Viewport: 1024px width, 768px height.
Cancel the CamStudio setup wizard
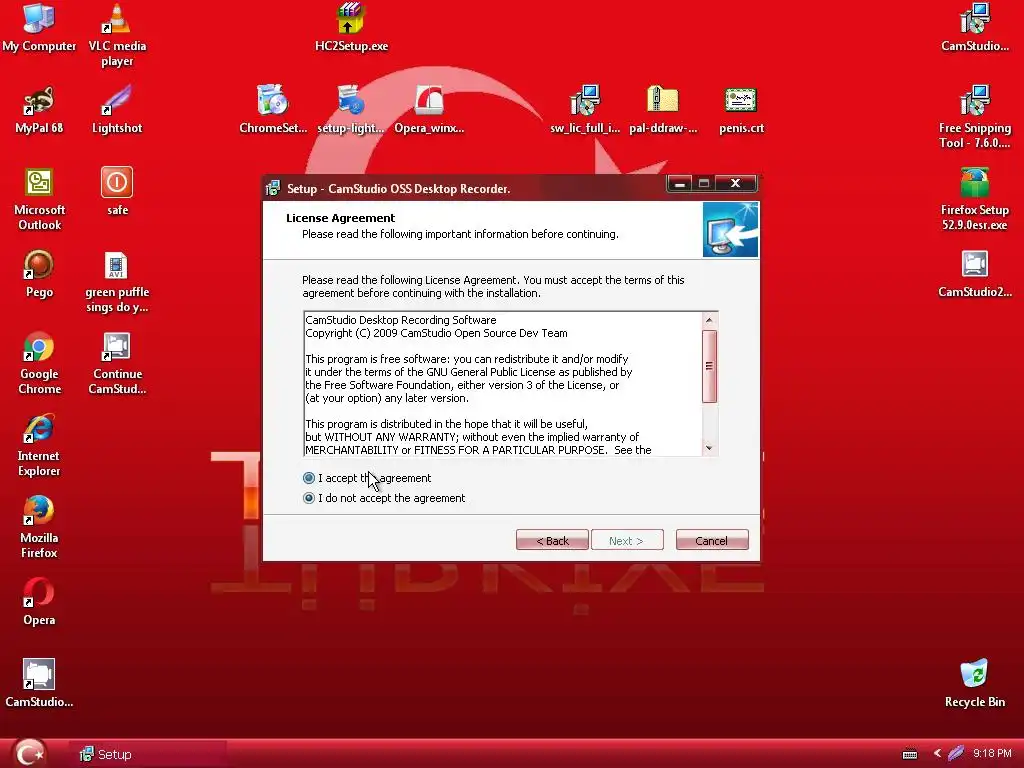click(x=712, y=540)
